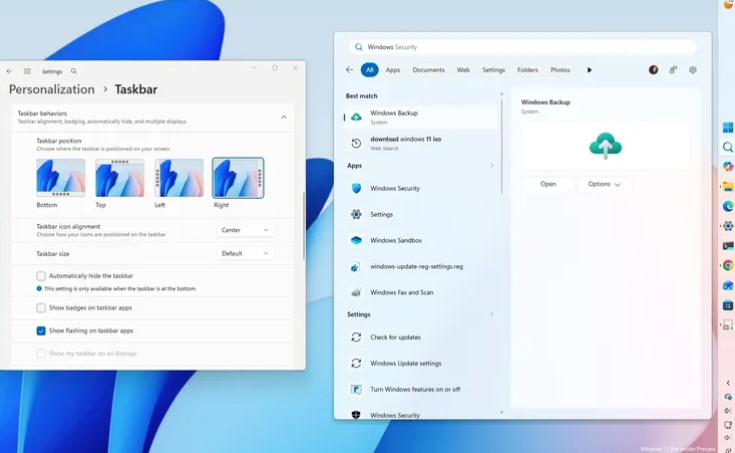This screenshot has width=735, height=453.
Task: Open search options gear icon
Action: coord(693,70)
